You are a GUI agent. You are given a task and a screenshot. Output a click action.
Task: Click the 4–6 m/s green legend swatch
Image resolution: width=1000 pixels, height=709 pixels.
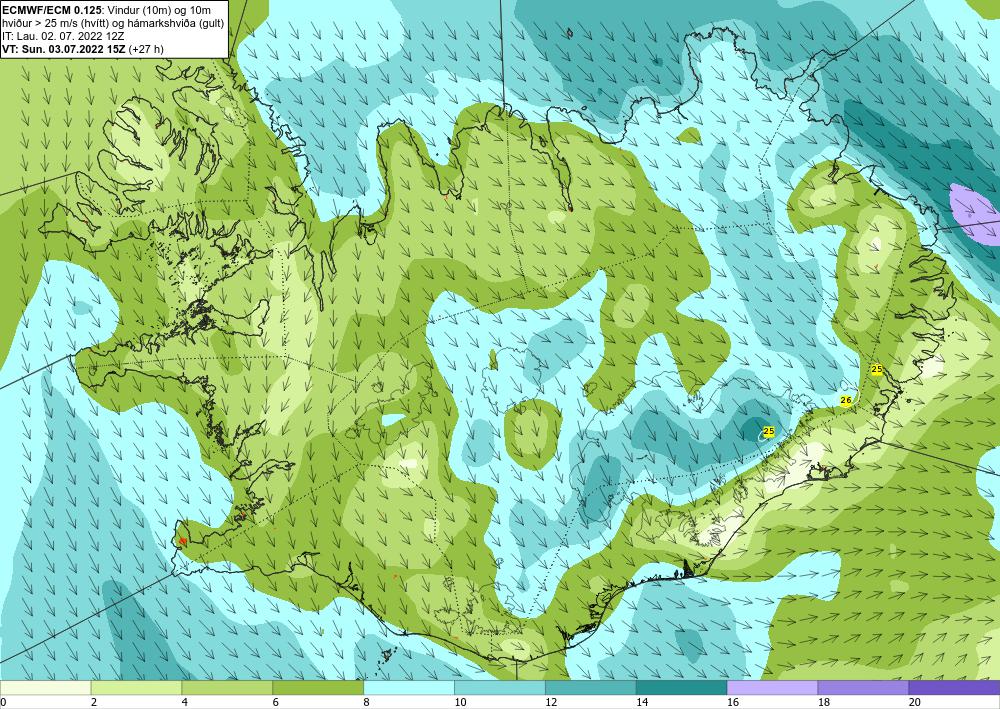click(x=227, y=688)
